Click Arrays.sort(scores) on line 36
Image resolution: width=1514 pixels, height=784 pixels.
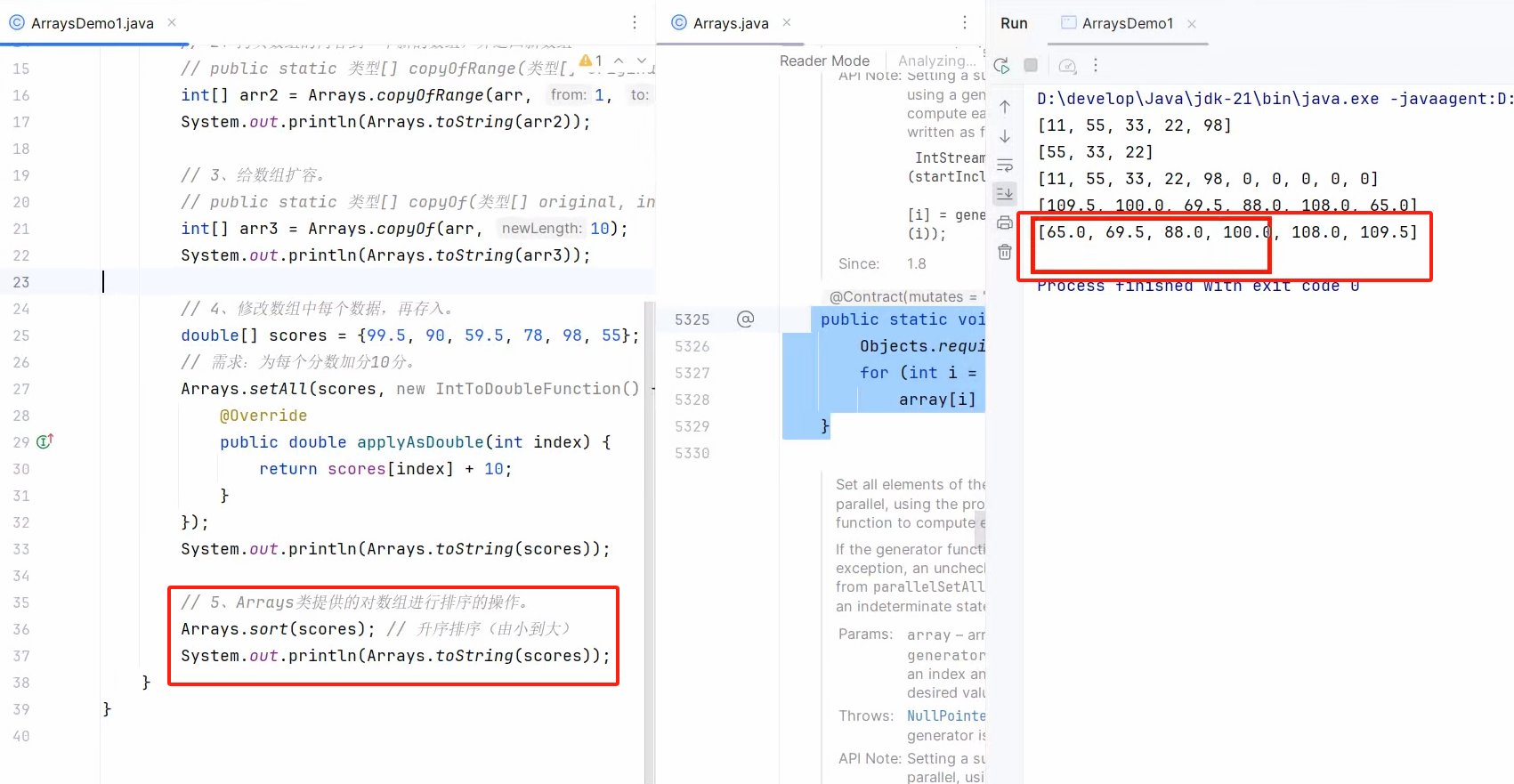[278, 629]
